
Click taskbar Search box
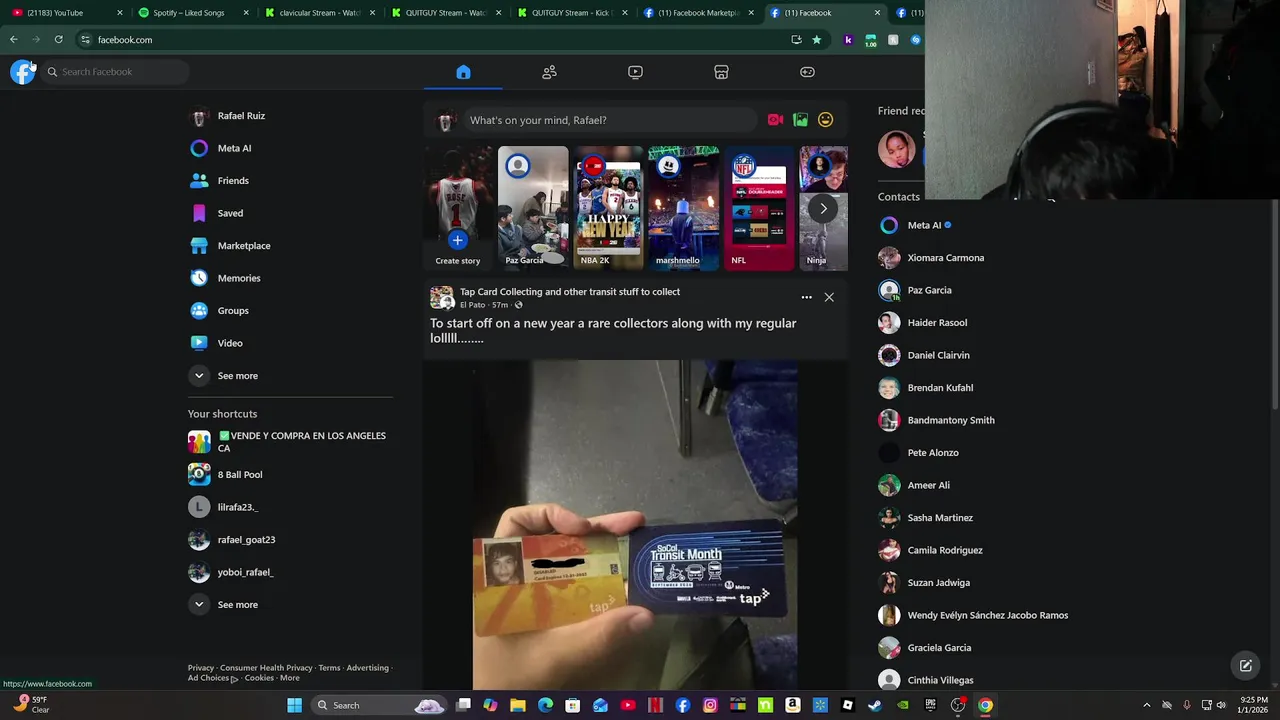pyautogui.click(x=378, y=705)
